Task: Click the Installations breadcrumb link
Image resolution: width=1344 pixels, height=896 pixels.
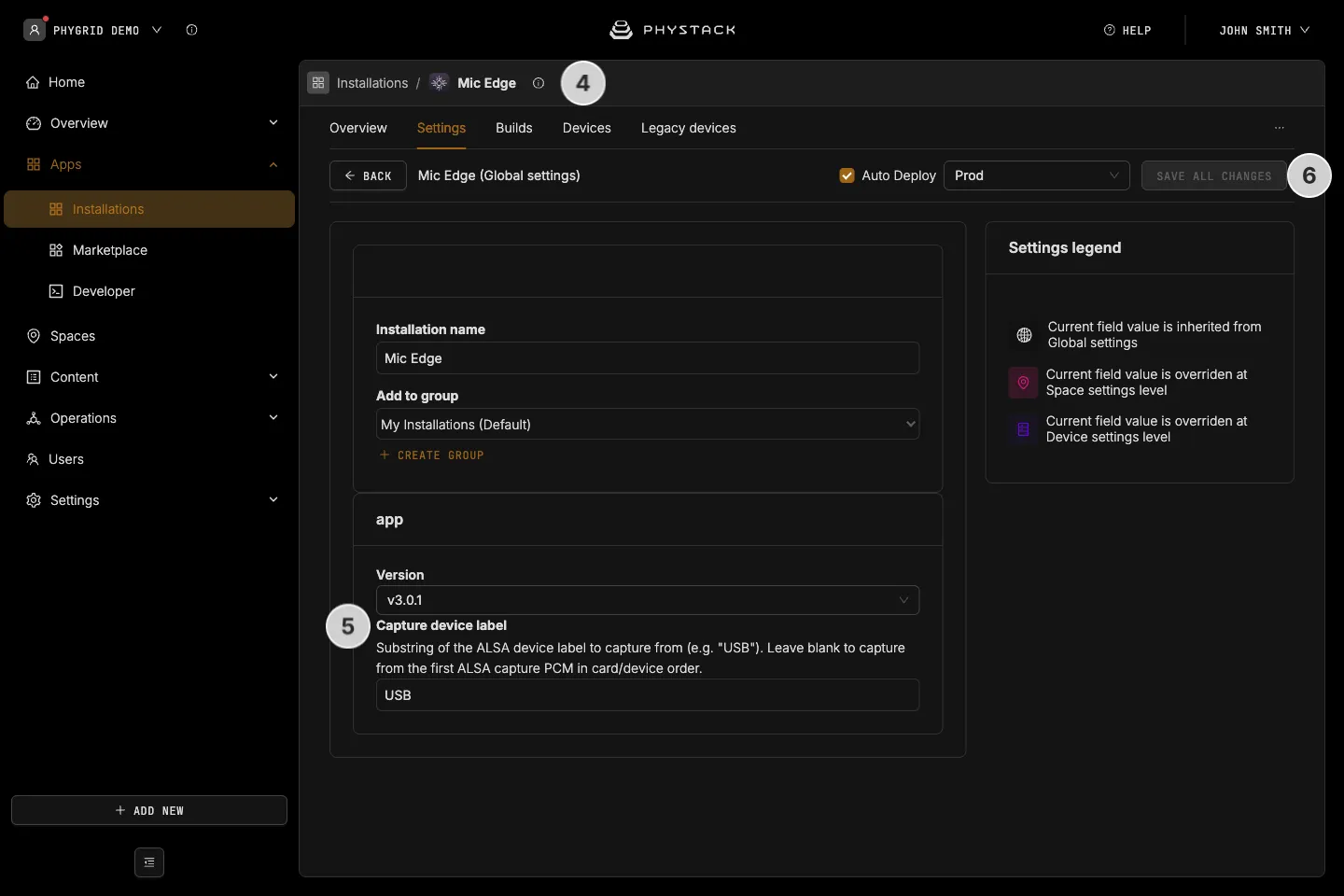Action: point(372,83)
